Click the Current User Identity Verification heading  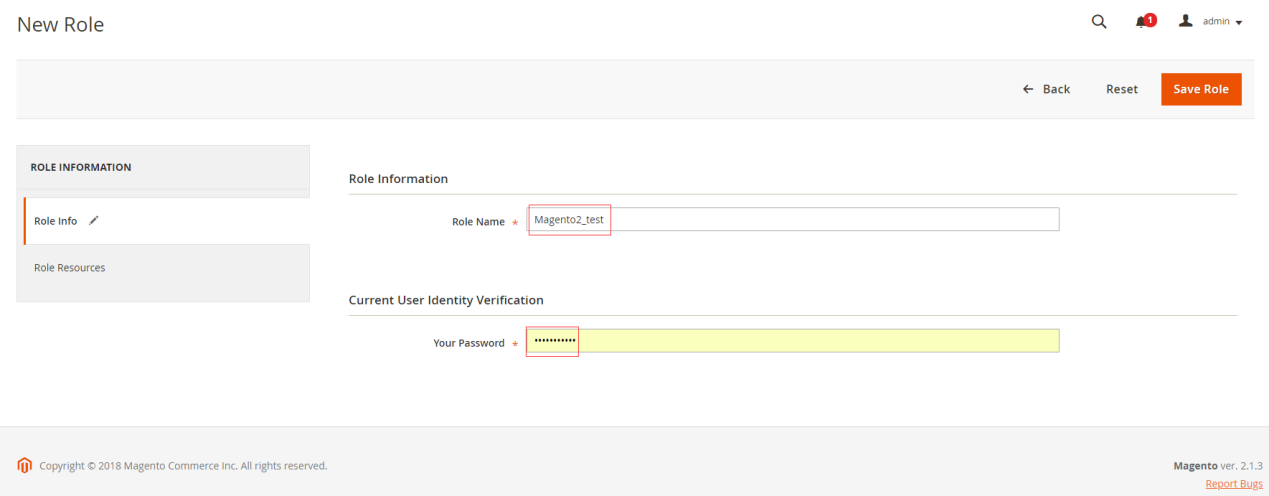point(445,300)
